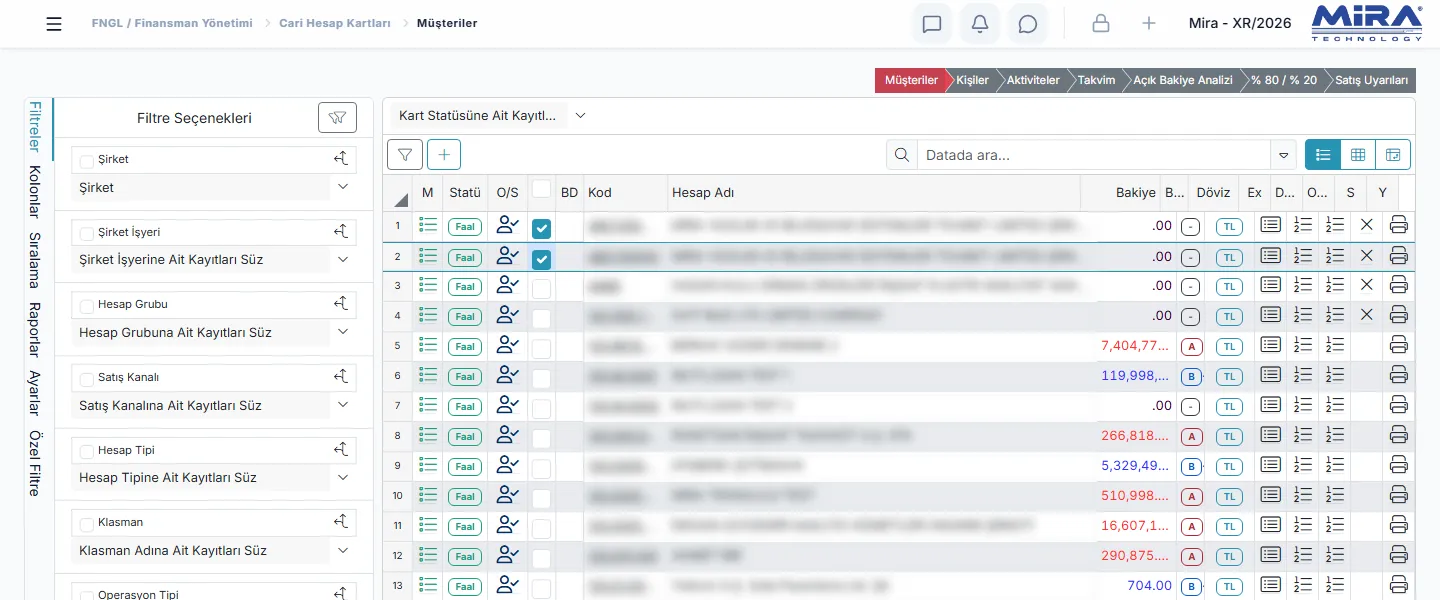Expand the Hesap Grubu filter dropdown
This screenshot has width=1440, height=600.
click(343, 333)
